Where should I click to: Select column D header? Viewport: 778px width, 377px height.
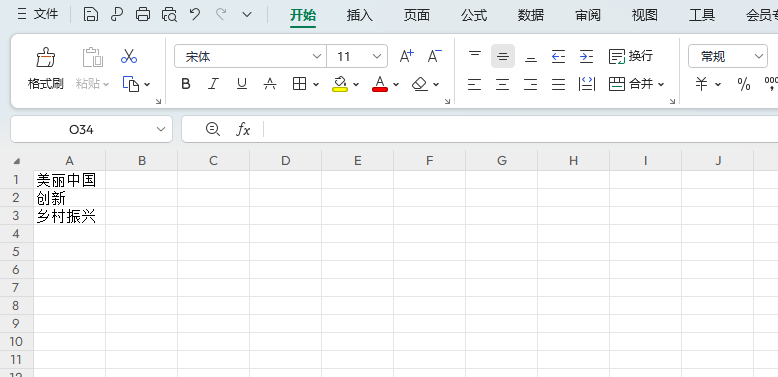[285, 161]
